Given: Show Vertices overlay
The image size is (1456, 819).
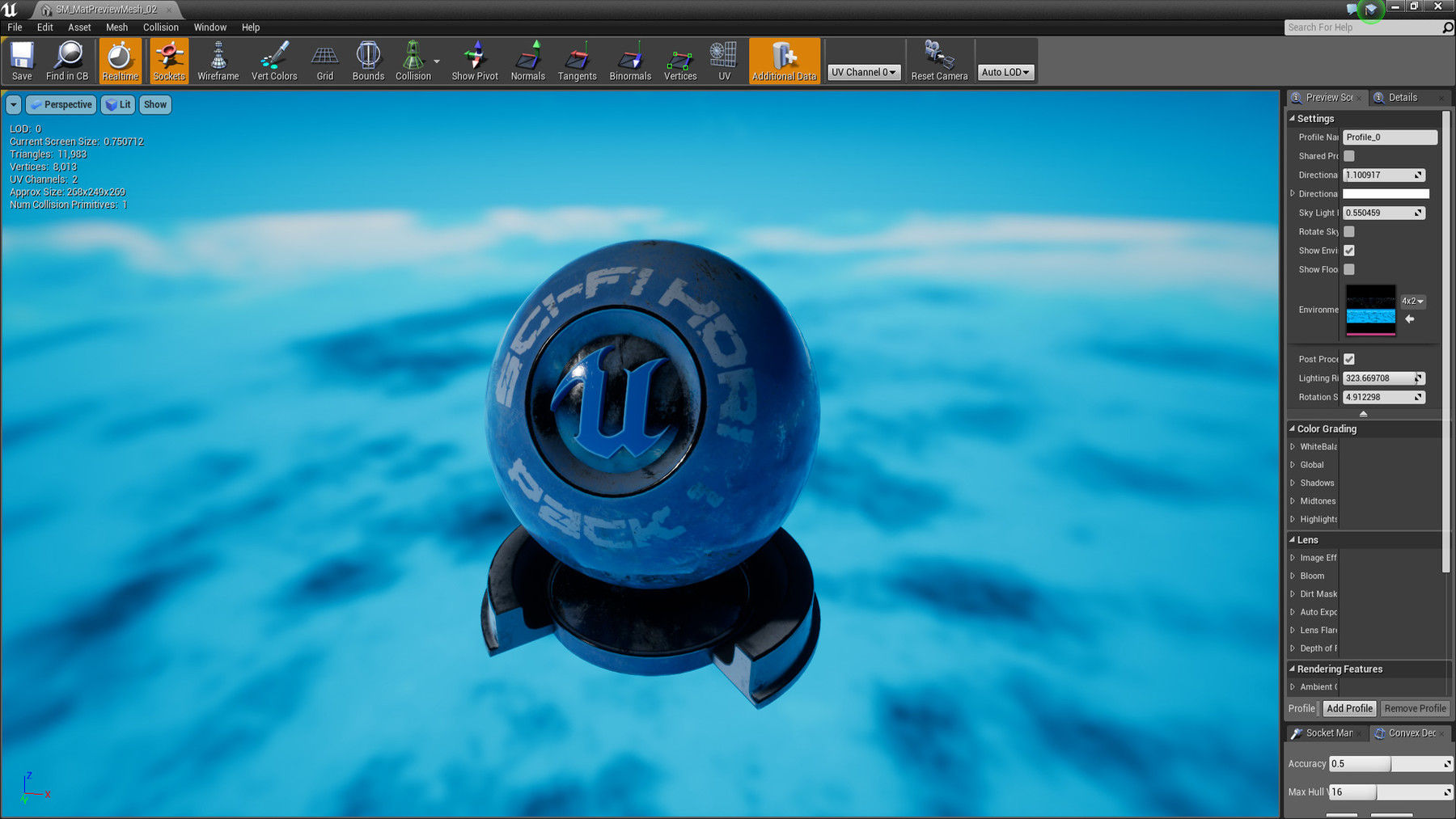Looking at the screenshot, I should click(x=680, y=61).
